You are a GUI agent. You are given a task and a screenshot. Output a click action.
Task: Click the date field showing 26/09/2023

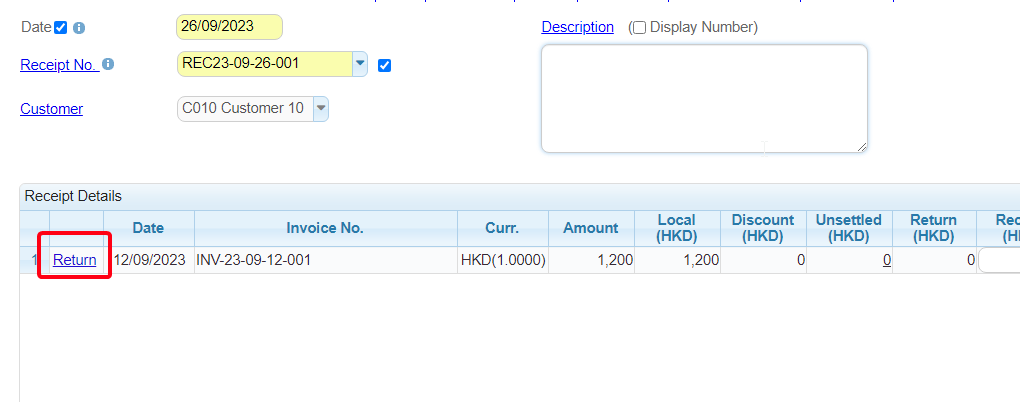(229, 27)
